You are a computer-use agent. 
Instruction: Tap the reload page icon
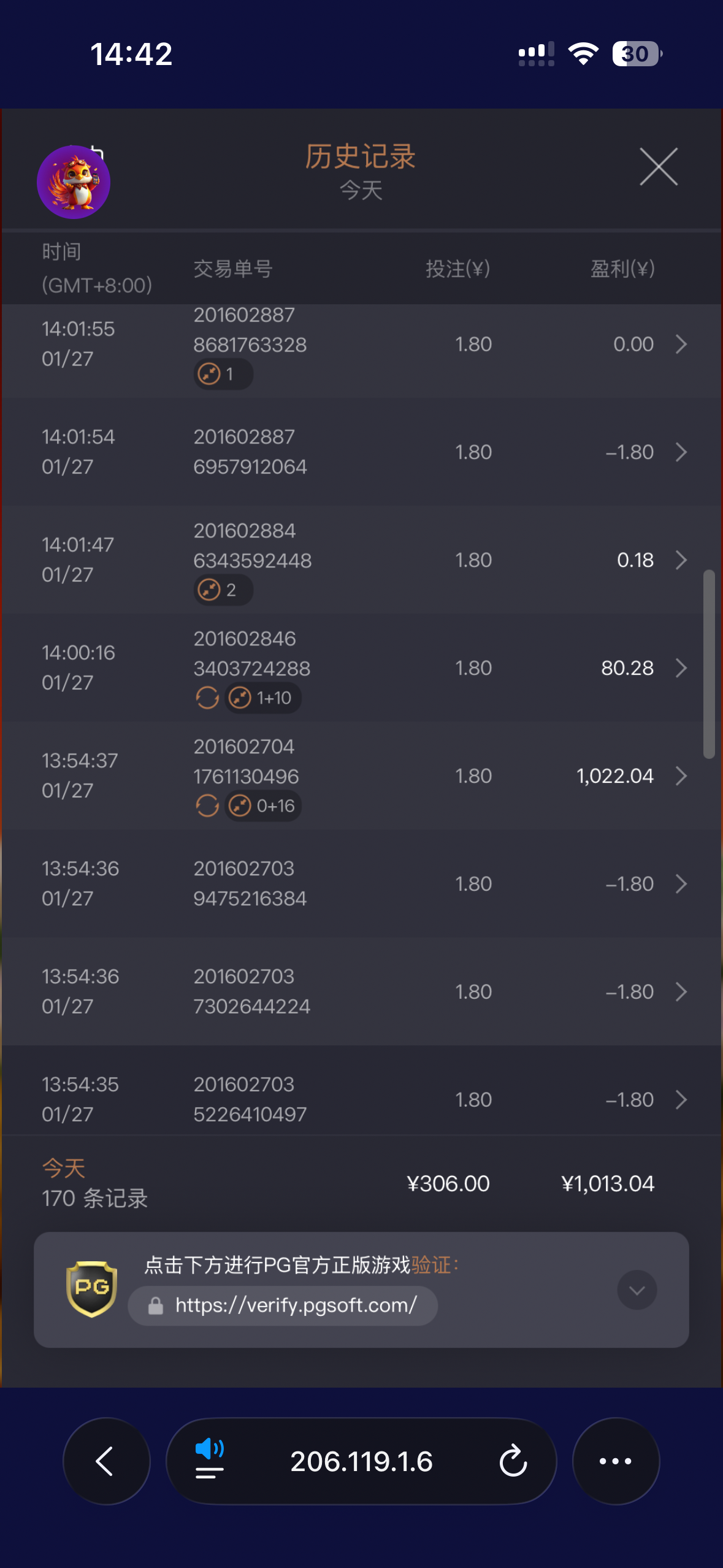tap(513, 1461)
